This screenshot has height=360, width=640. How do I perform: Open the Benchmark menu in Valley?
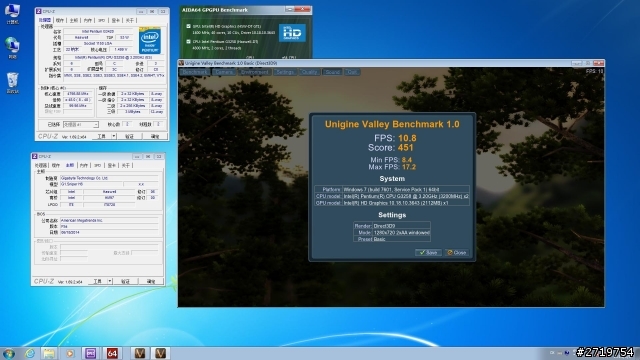[x=195, y=72]
